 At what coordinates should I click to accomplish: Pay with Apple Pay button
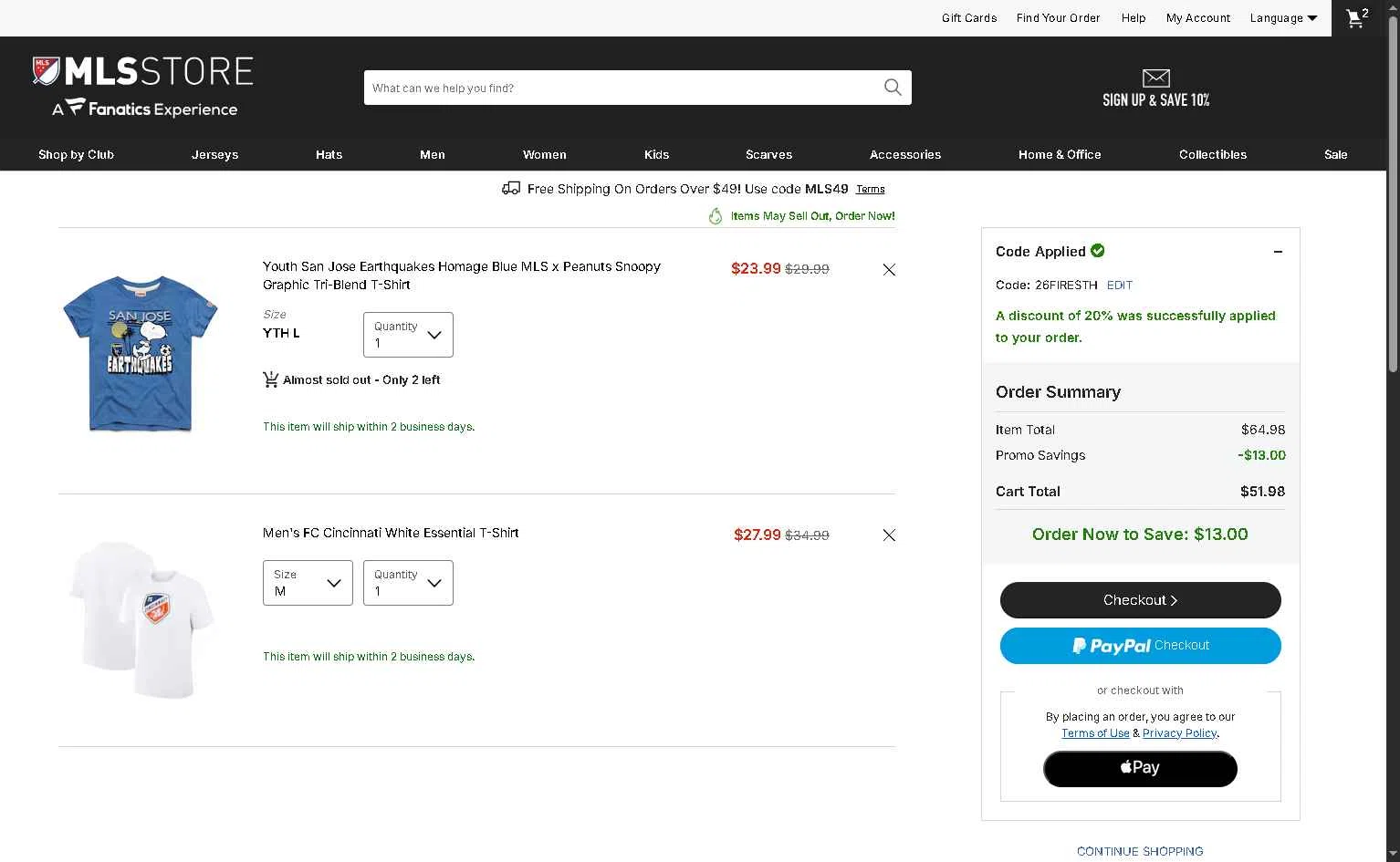pos(1141,769)
